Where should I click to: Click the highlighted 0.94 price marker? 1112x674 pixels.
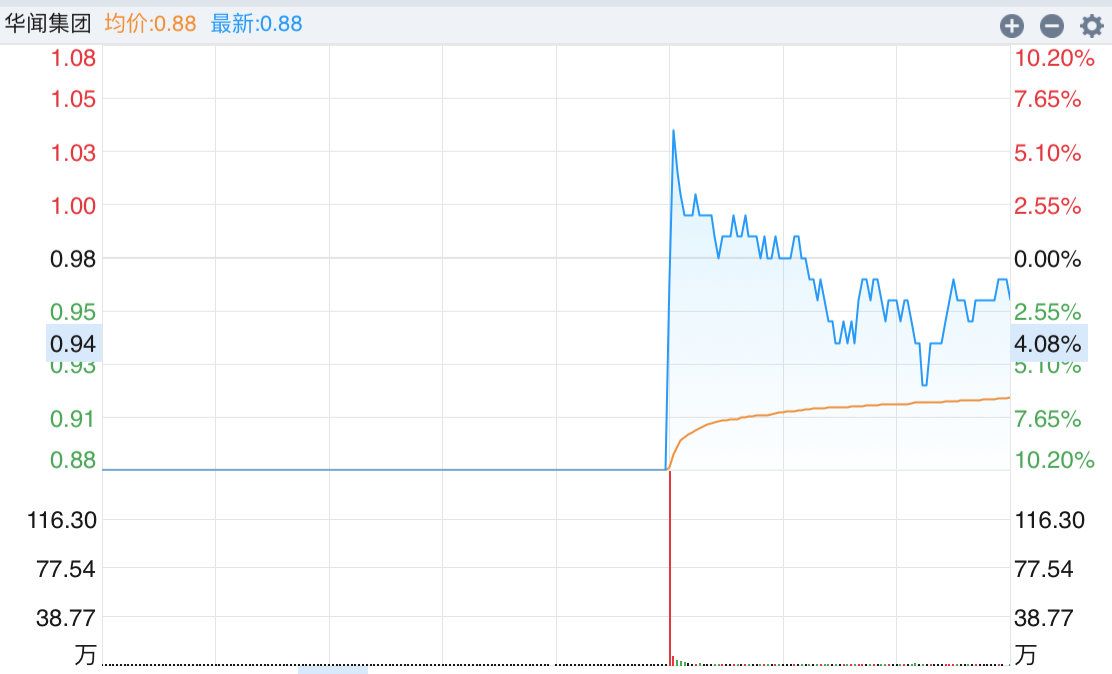pos(74,344)
